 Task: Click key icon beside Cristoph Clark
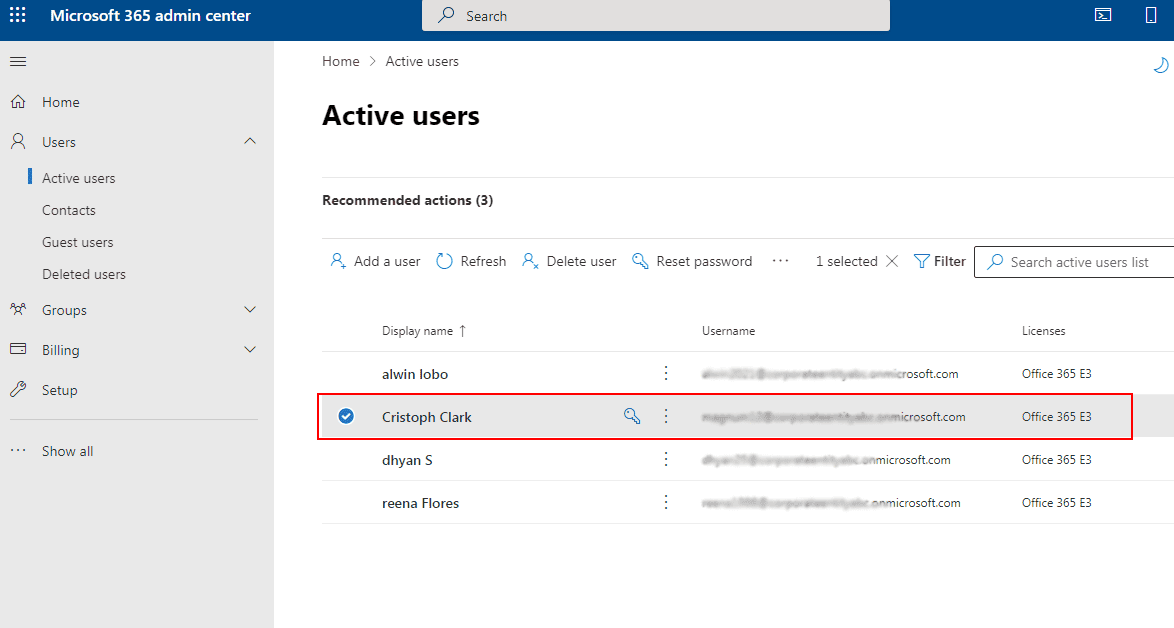tap(632, 417)
